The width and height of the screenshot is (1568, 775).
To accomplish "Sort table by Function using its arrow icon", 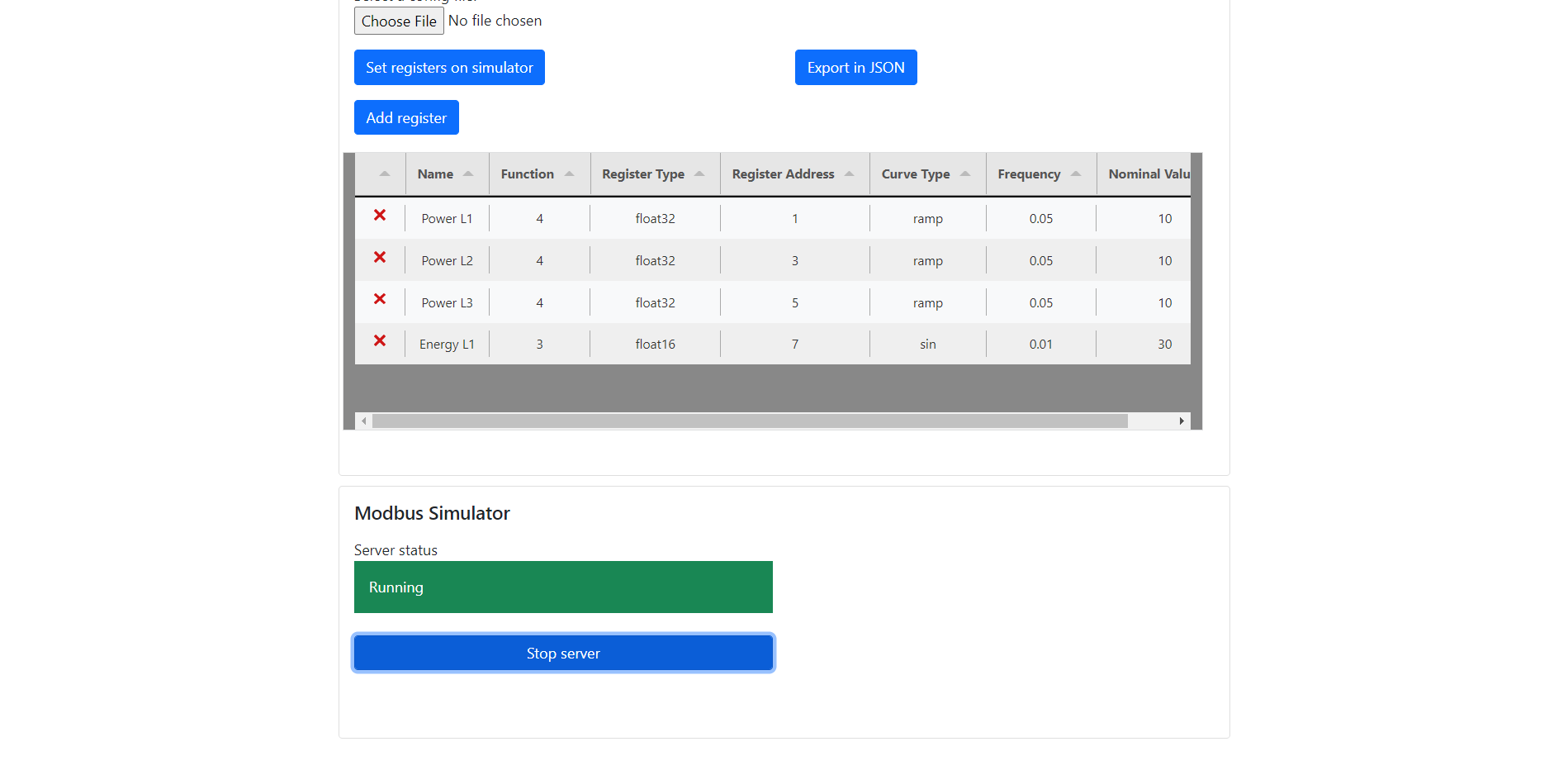I will pos(570,174).
